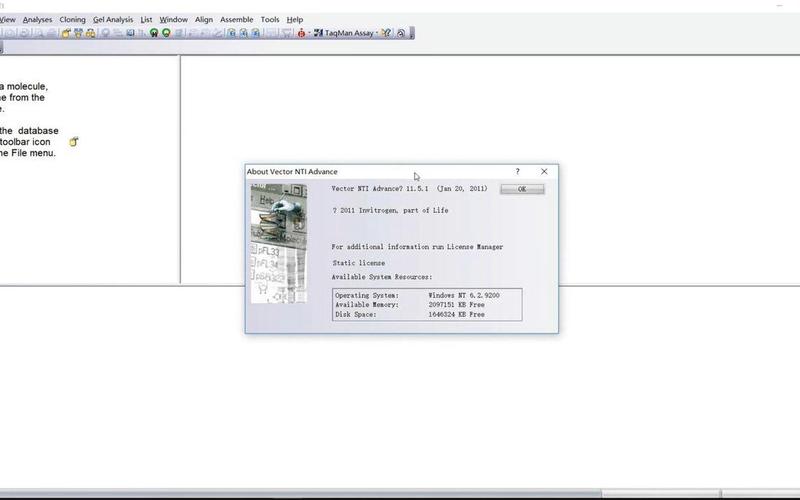Open the Gel Analysis menu
Image resolution: width=800 pixels, height=500 pixels.
[112, 19]
